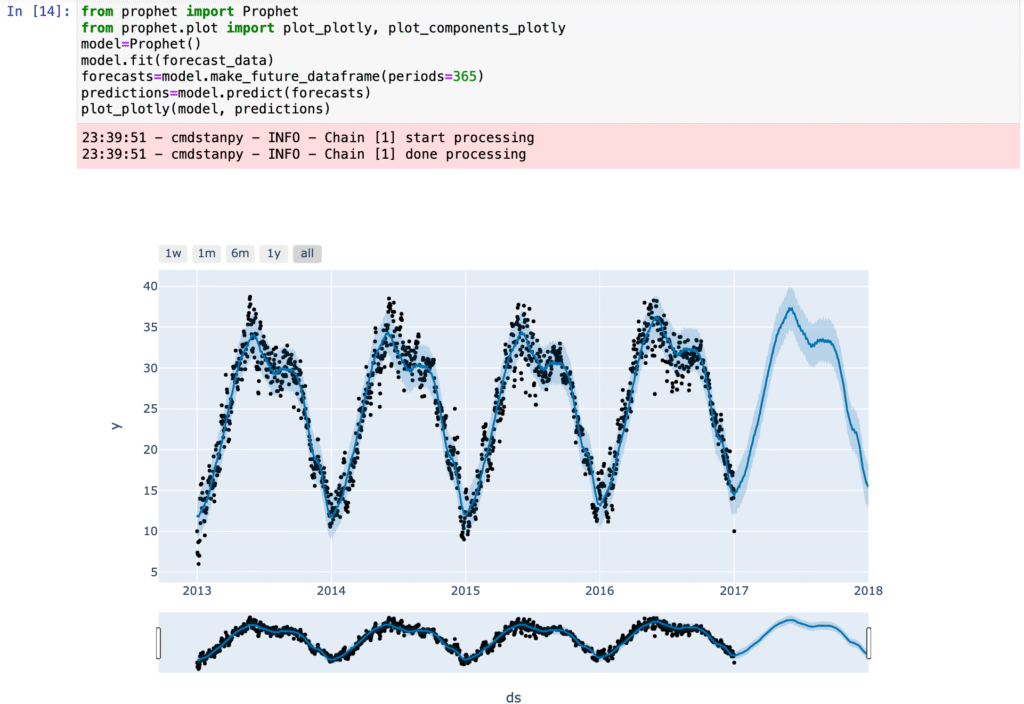Click the 'Chain [1] done processing' log line
This screenshot has height=704, width=1024.
(x=304, y=154)
